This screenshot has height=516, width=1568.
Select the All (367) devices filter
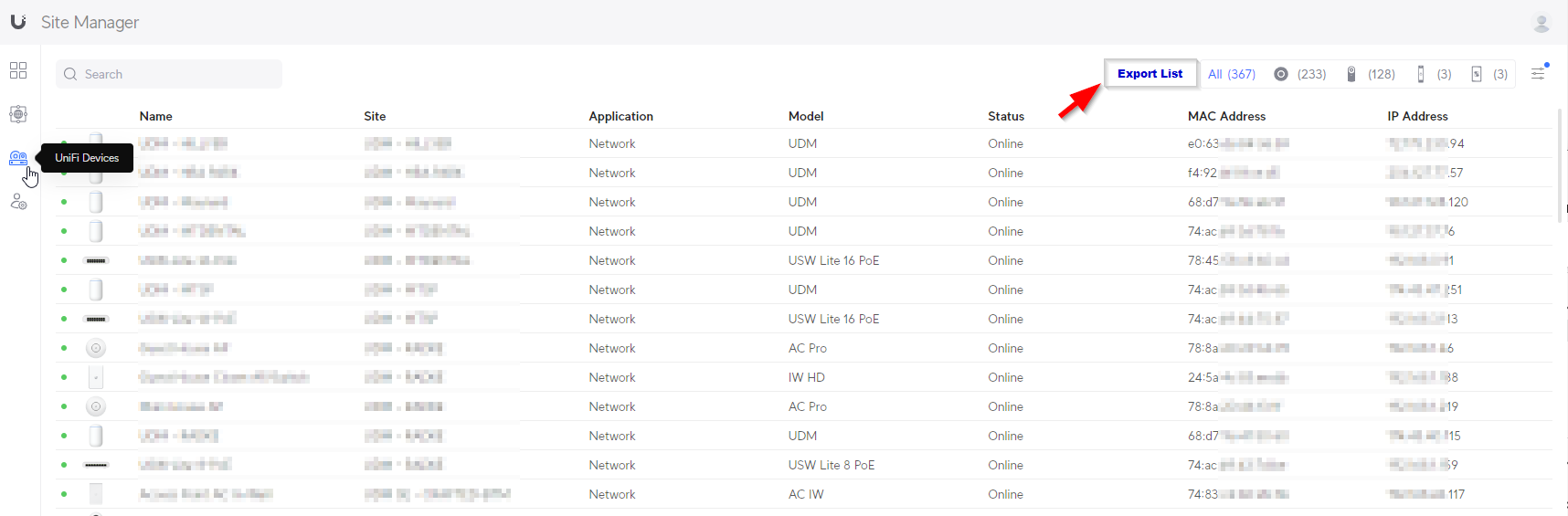coord(1231,74)
